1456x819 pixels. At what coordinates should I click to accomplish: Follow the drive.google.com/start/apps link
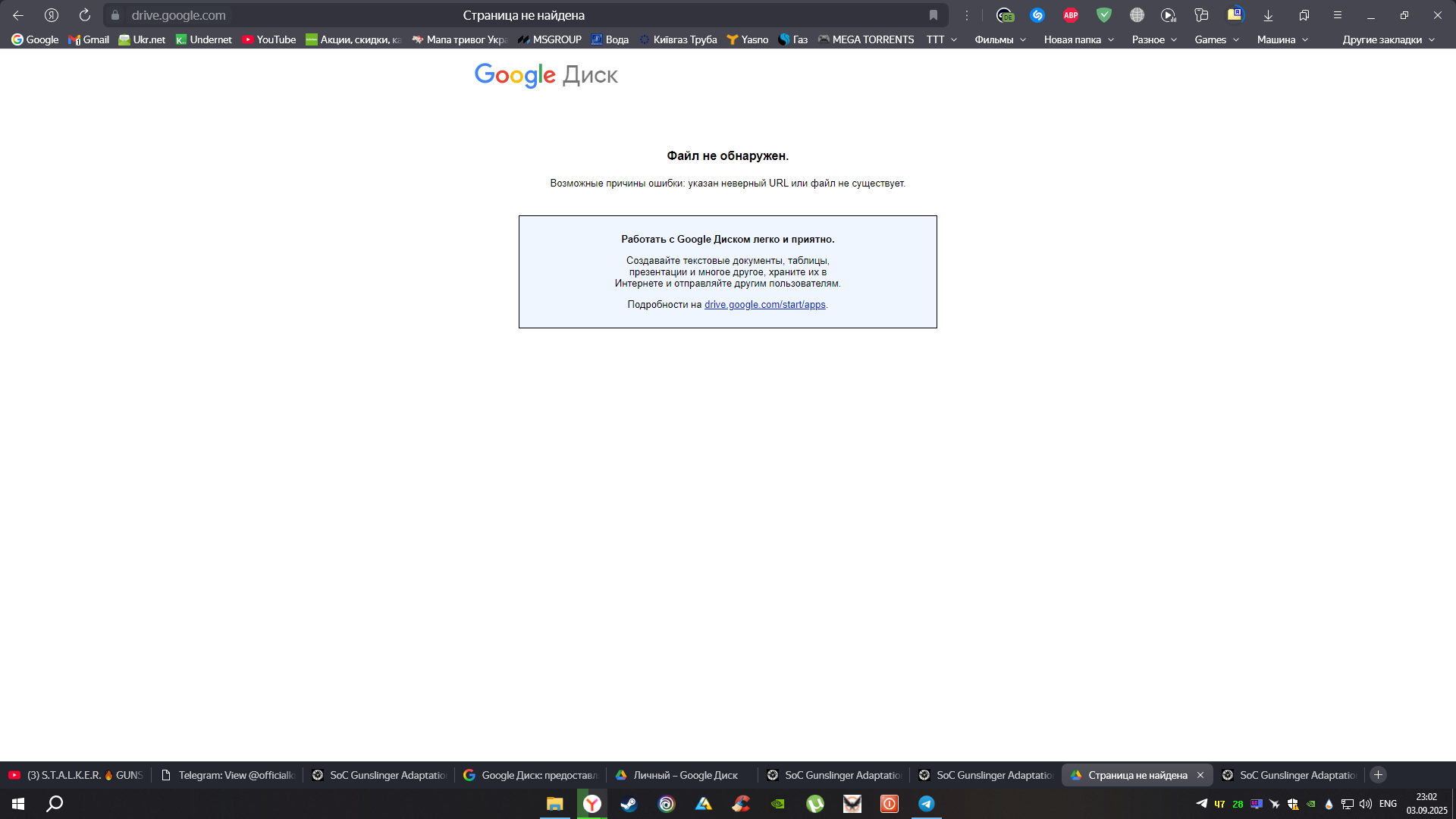[x=764, y=305]
